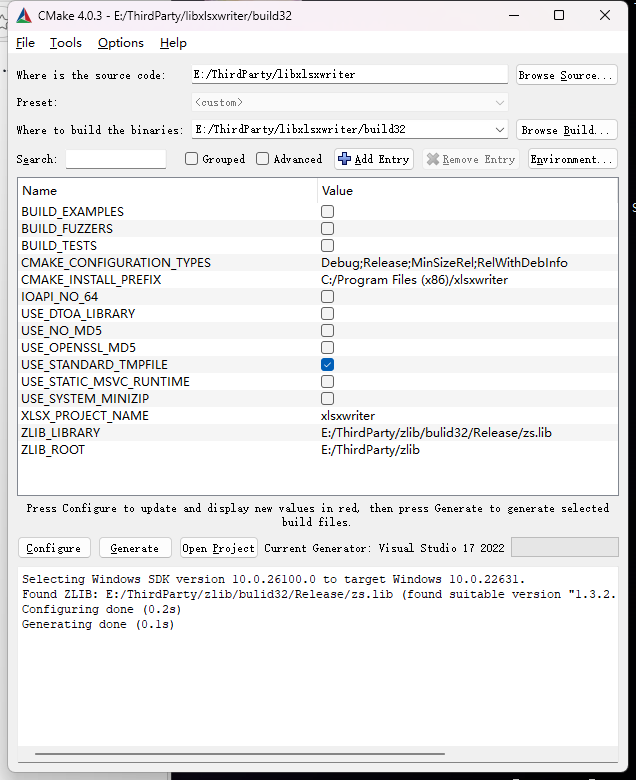Click the Generate button
The height and width of the screenshot is (780, 636).
click(135, 548)
